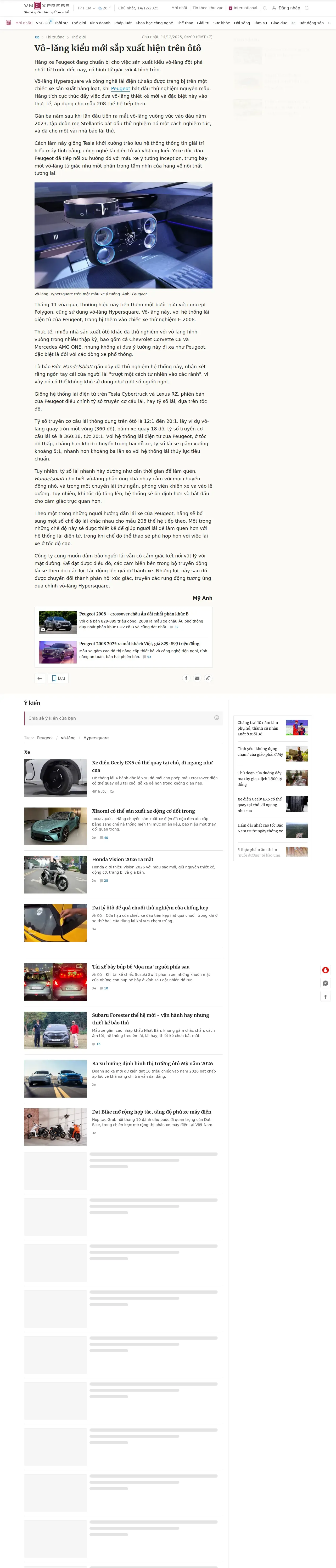Go to 'Bất động sản' section
The image size is (336, 1568).
pyautogui.click(x=312, y=23)
